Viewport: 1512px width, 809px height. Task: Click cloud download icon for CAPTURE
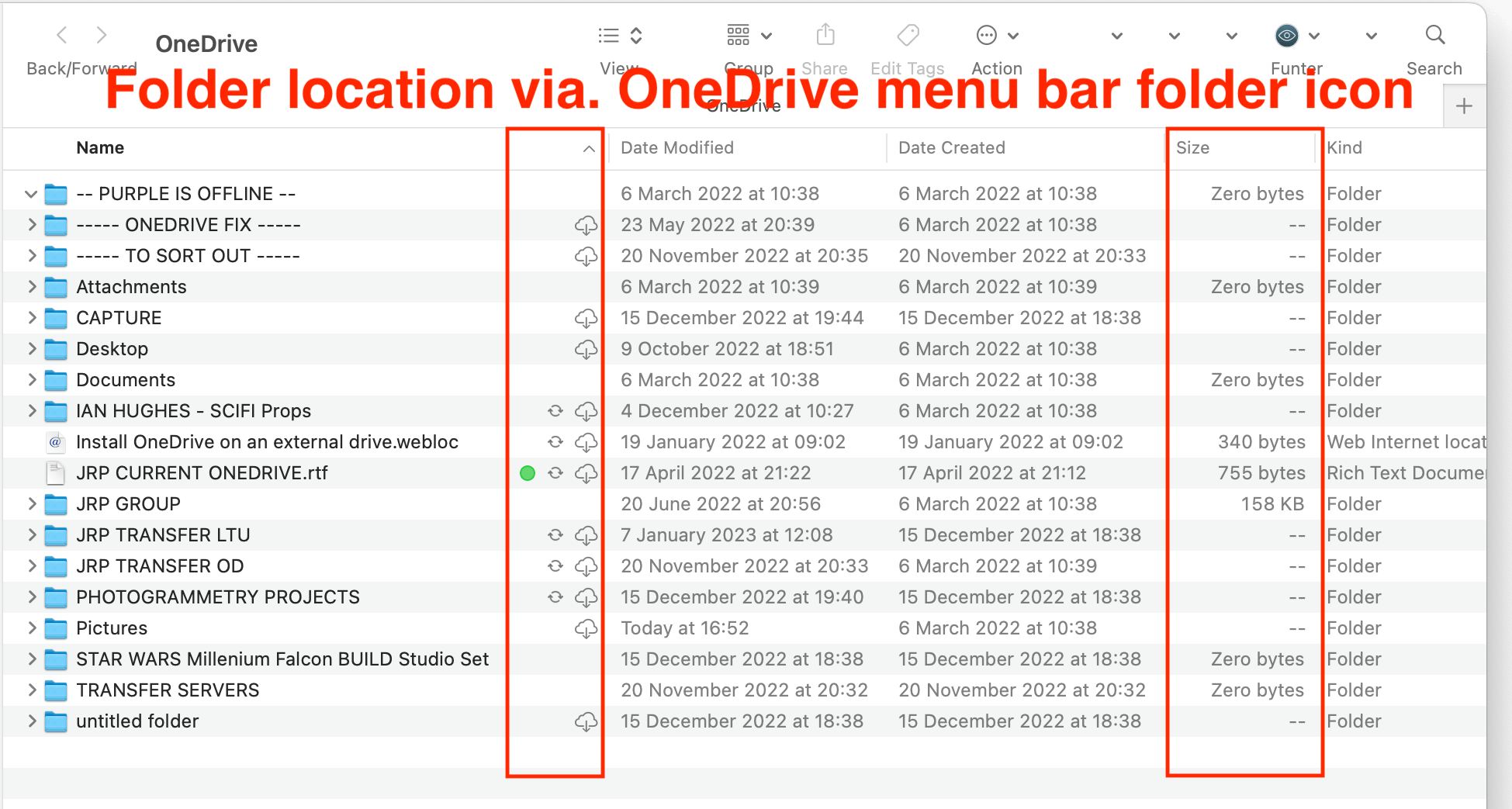click(586, 319)
